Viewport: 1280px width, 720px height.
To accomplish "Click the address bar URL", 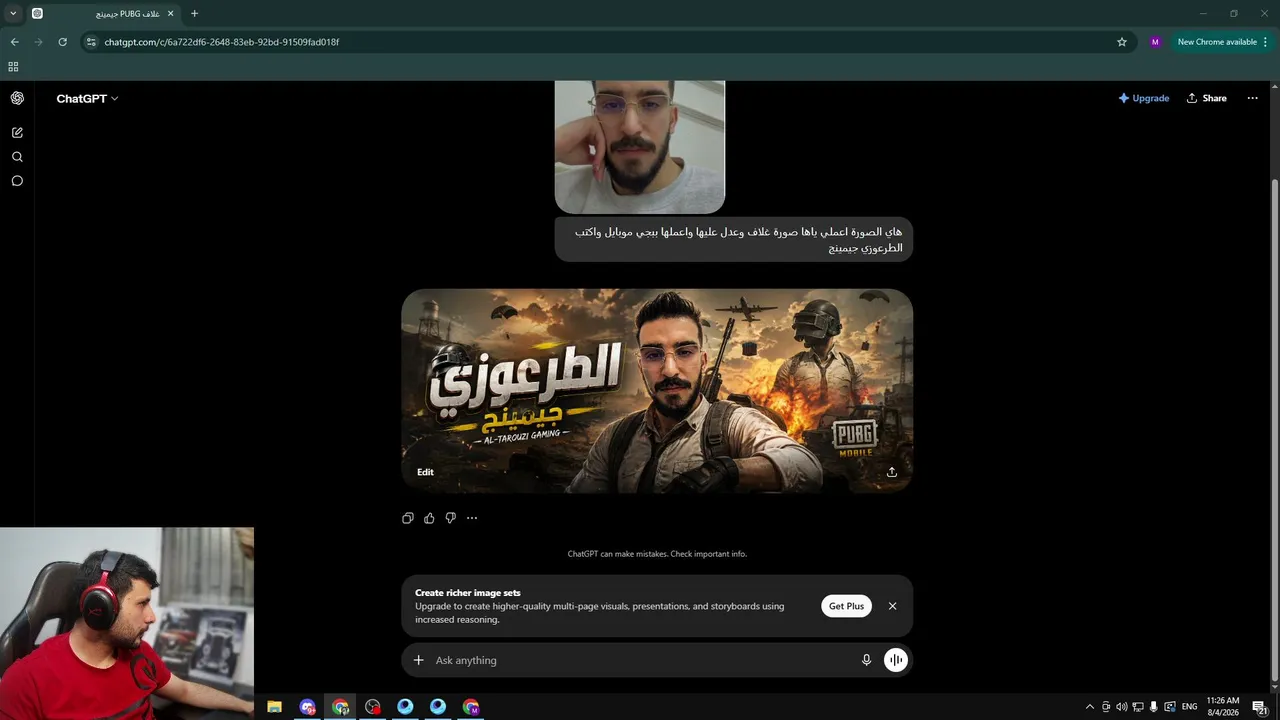I will click(x=222, y=42).
